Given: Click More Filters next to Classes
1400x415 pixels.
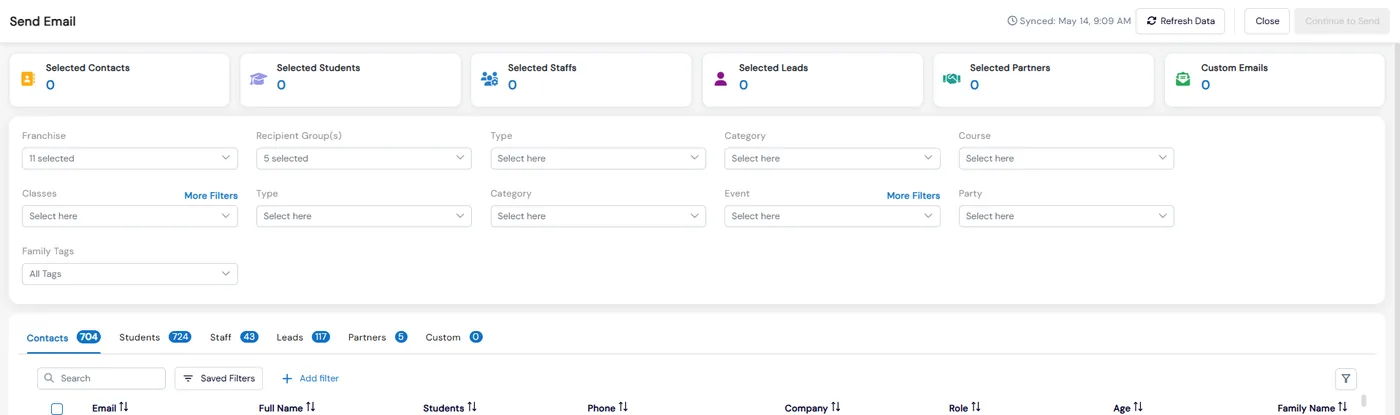Looking at the screenshot, I should tap(211, 196).
